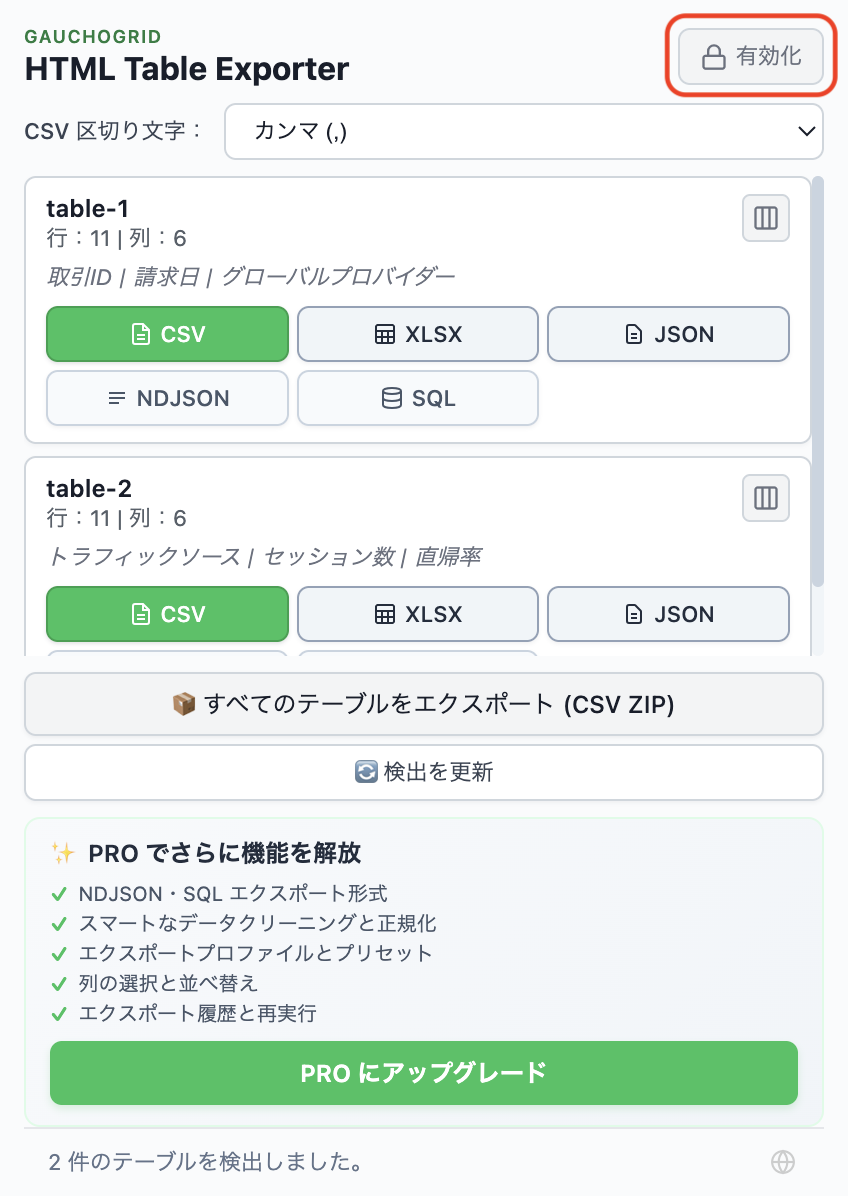Click 検出を更新 to refresh detection
848x1196 pixels.
423,771
